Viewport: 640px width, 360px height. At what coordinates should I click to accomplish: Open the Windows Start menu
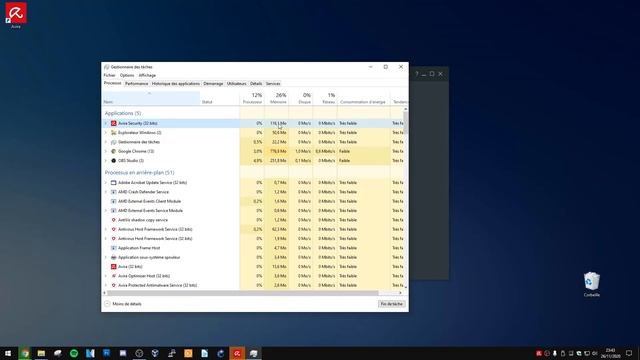pyautogui.click(x=8, y=353)
